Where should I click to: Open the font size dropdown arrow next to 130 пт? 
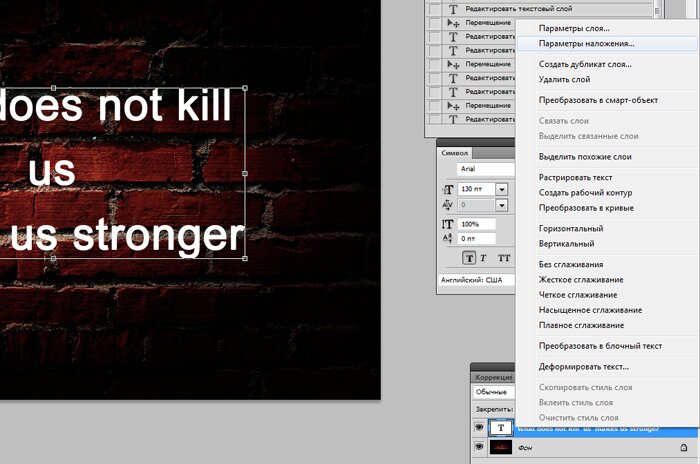tap(502, 189)
